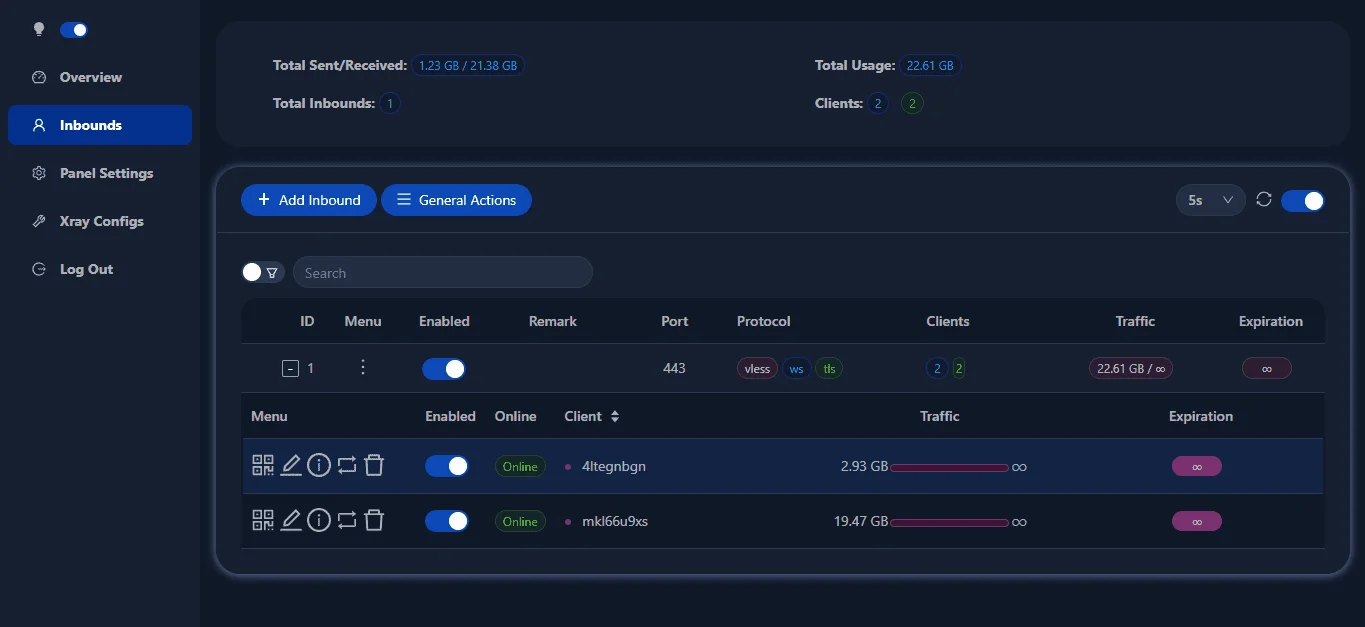The height and width of the screenshot is (627, 1365).
Task: Toggle the auto-refresh switch
Action: click(x=1303, y=200)
